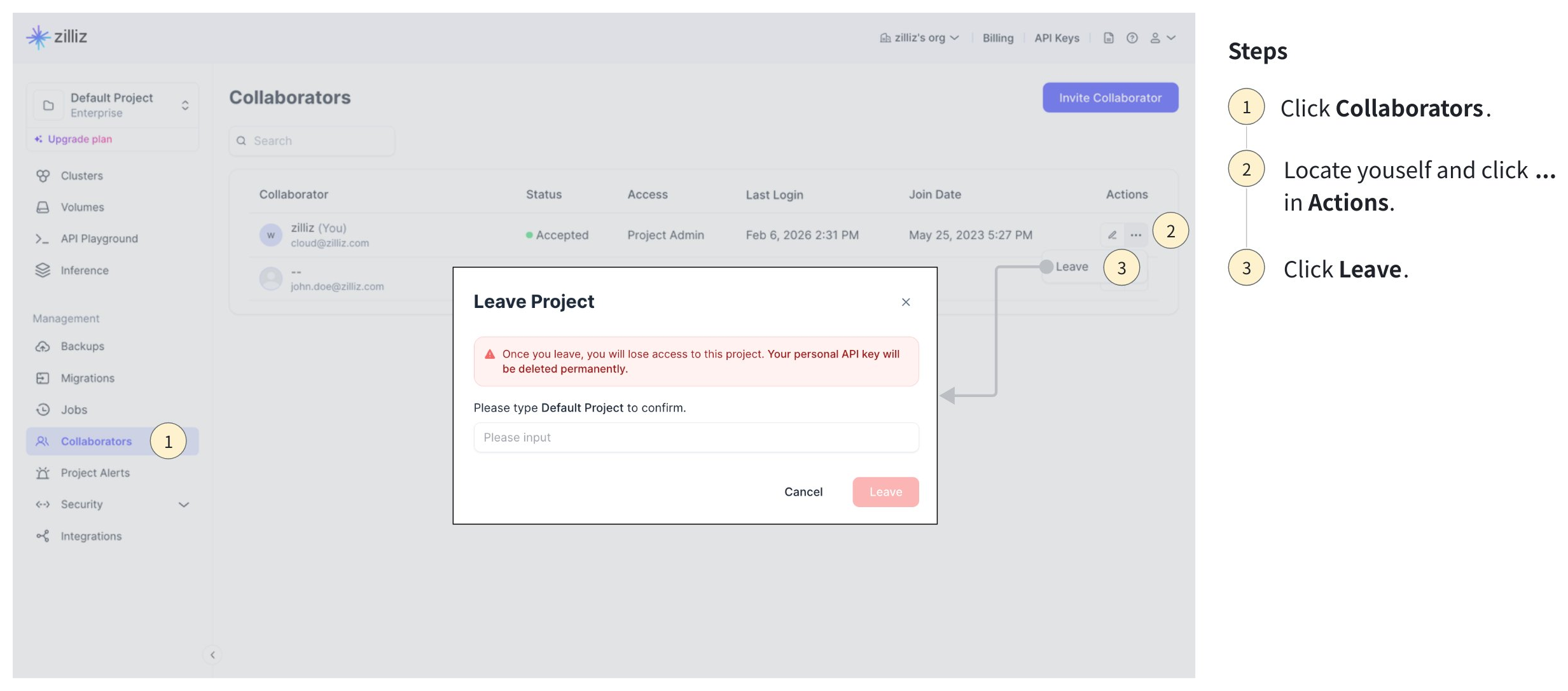Image resolution: width=1568 pixels, height=691 pixels.
Task: Click the documentation icon in top bar
Action: (1108, 38)
